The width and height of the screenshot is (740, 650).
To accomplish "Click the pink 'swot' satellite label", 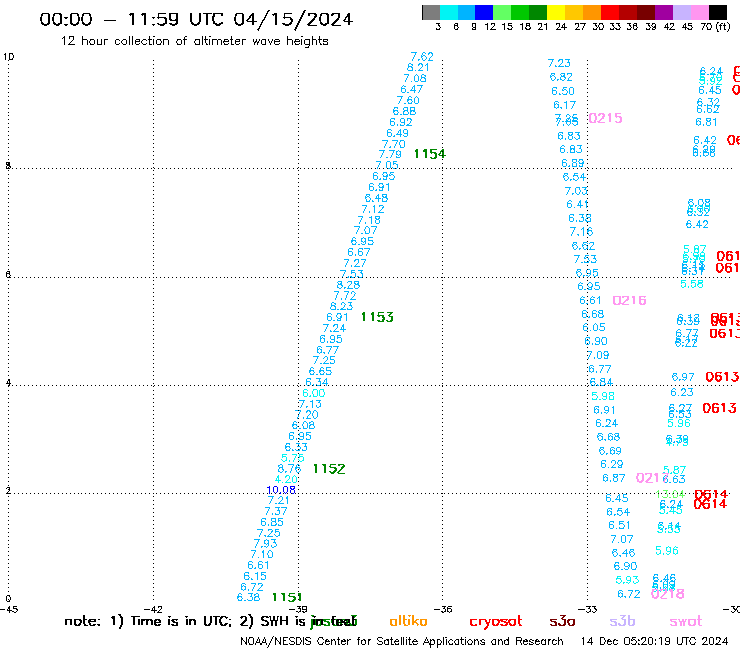I will click(686, 622).
